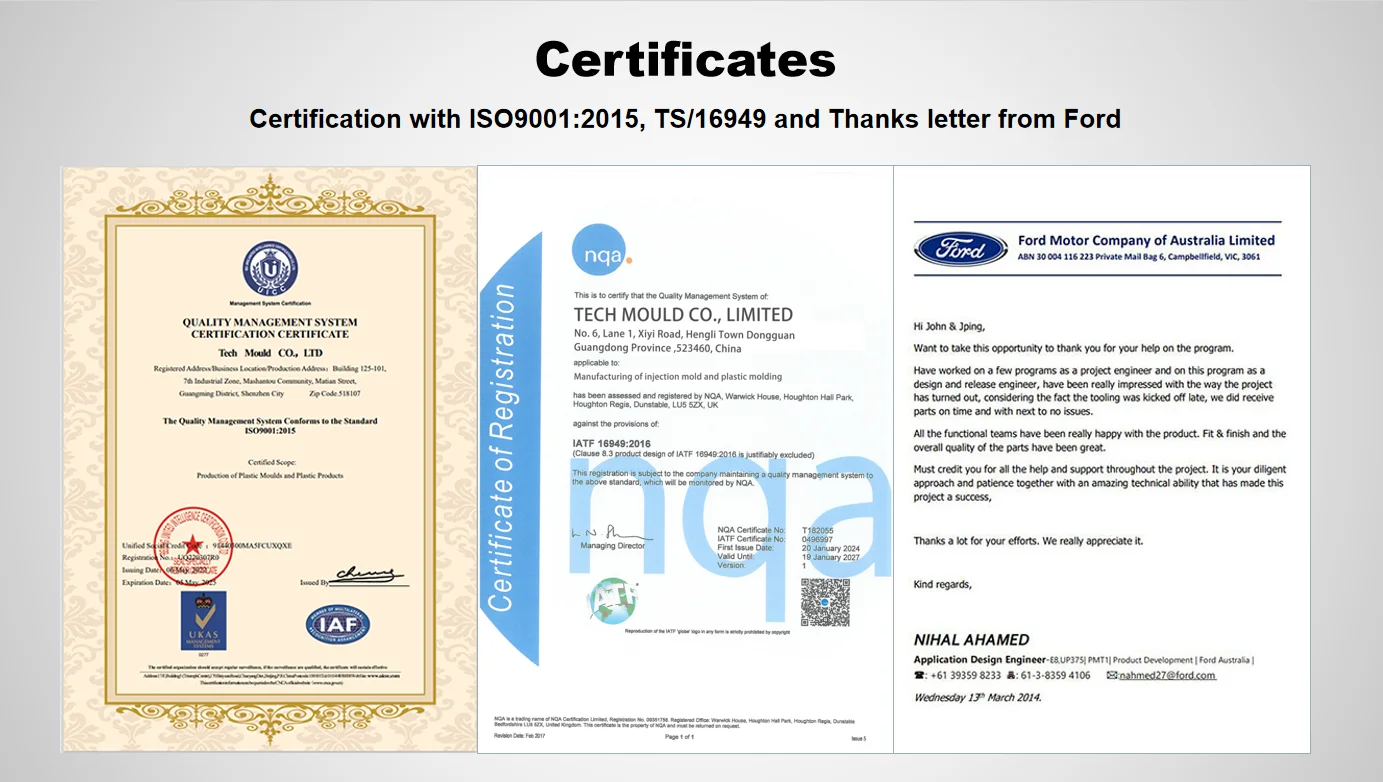This screenshot has width=1383, height=782.
Task: Click the 'IATF 16949:2016' standard text
Action: click(612, 442)
